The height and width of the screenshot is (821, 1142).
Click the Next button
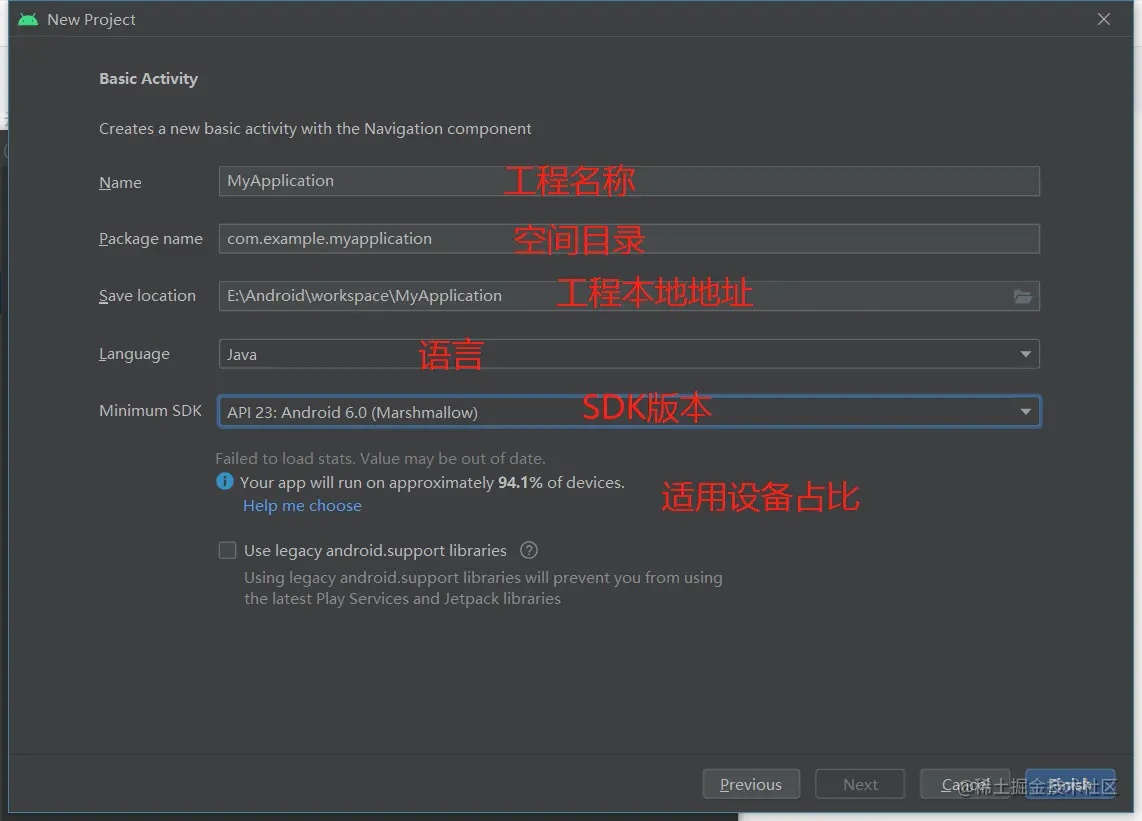860,785
